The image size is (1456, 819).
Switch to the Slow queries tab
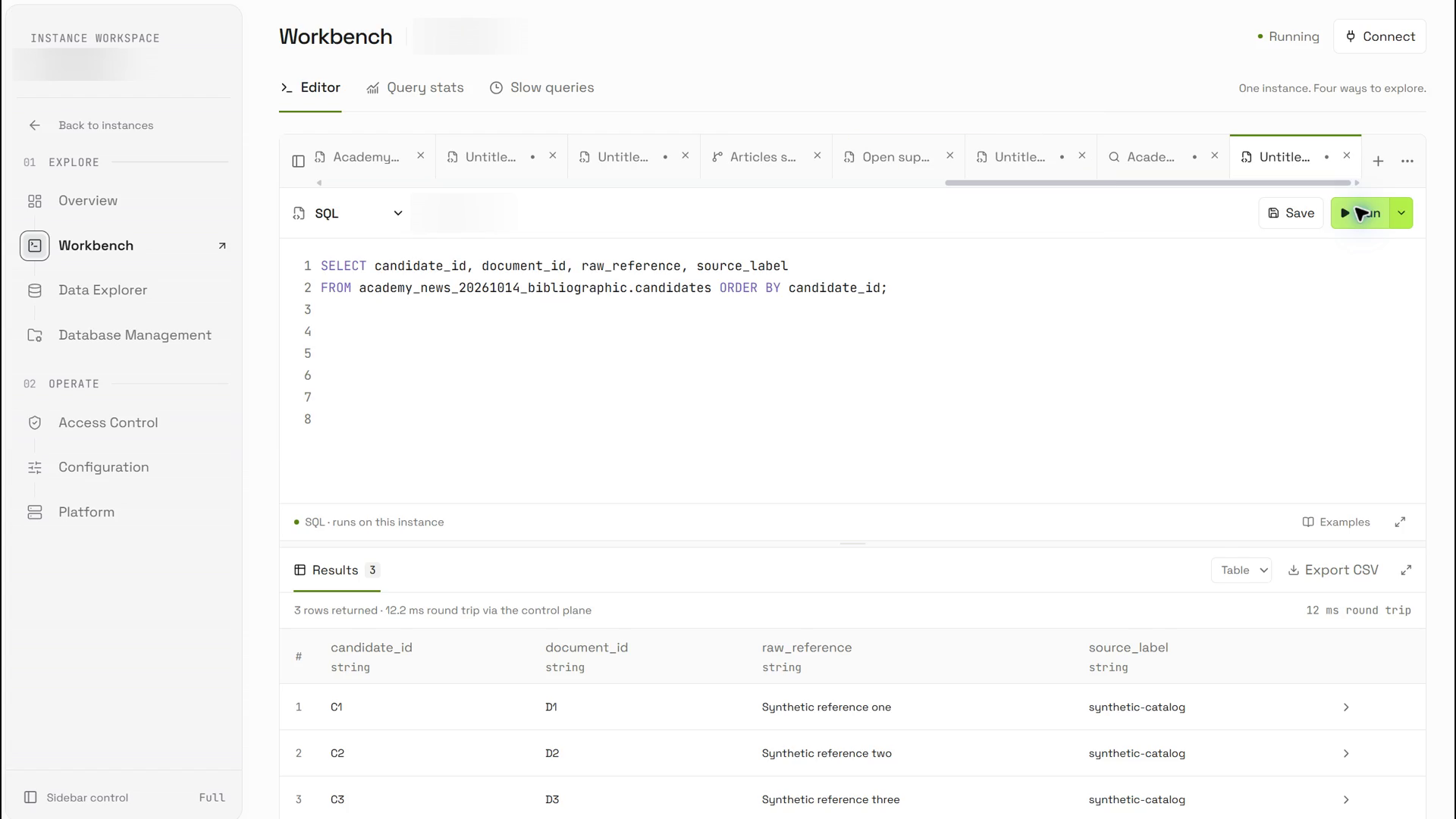542,88
